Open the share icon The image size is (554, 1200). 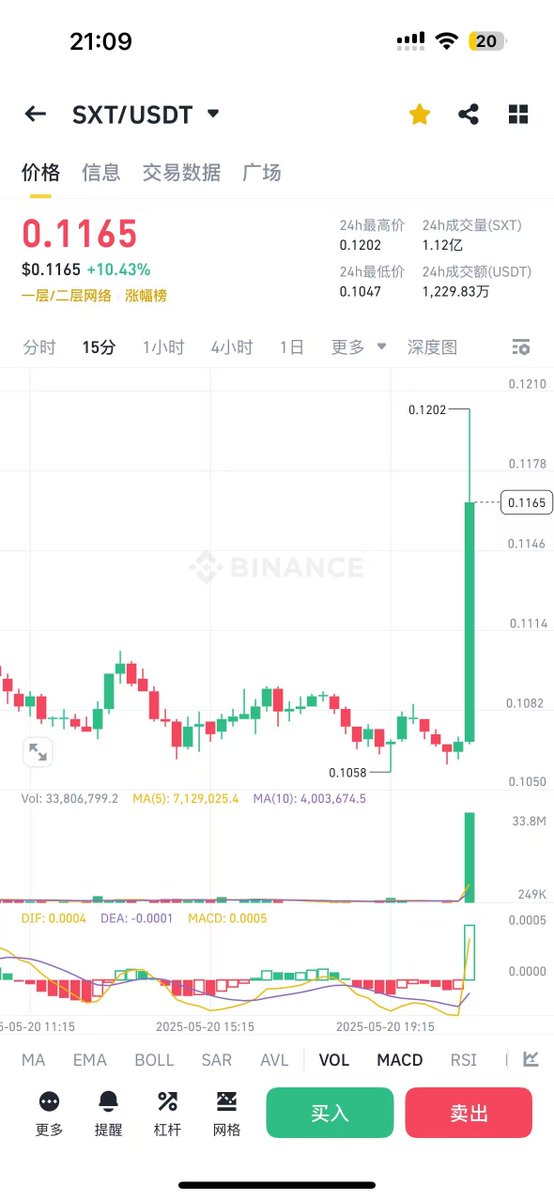tap(468, 114)
